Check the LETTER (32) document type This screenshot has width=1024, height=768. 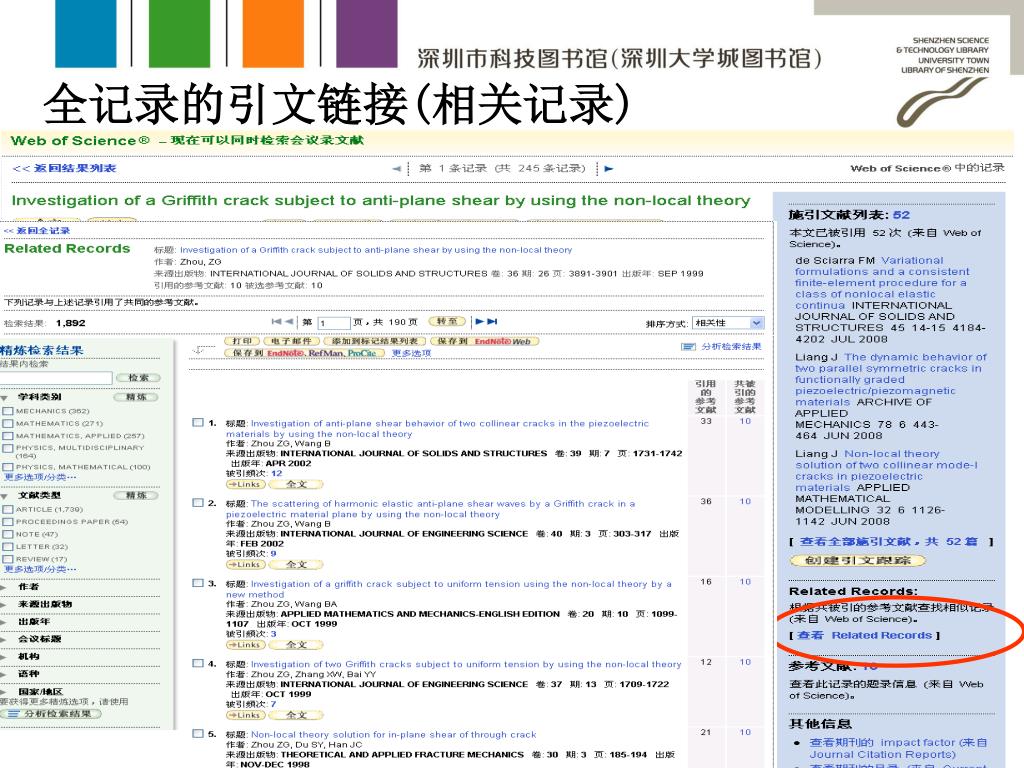click(8, 547)
